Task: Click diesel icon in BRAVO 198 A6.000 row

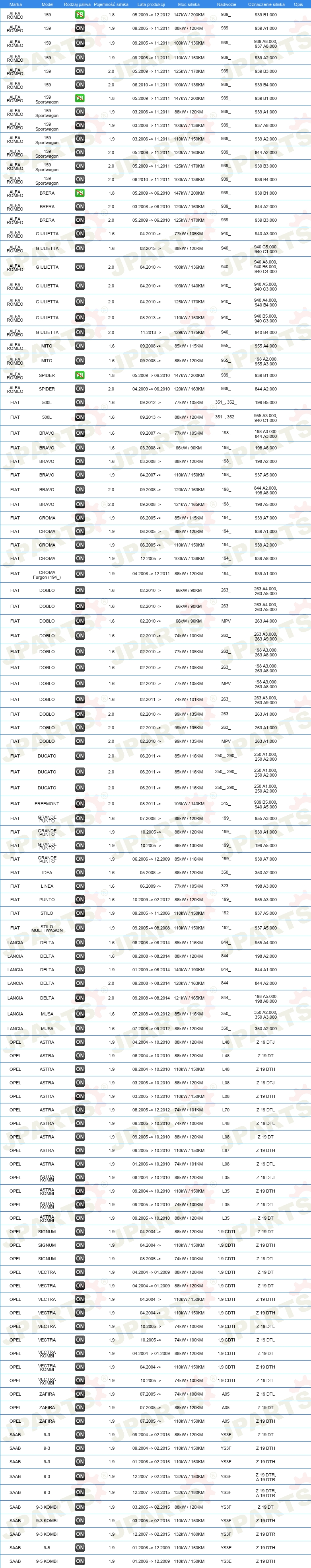Action: pyautogui.click(x=80, y=448)
